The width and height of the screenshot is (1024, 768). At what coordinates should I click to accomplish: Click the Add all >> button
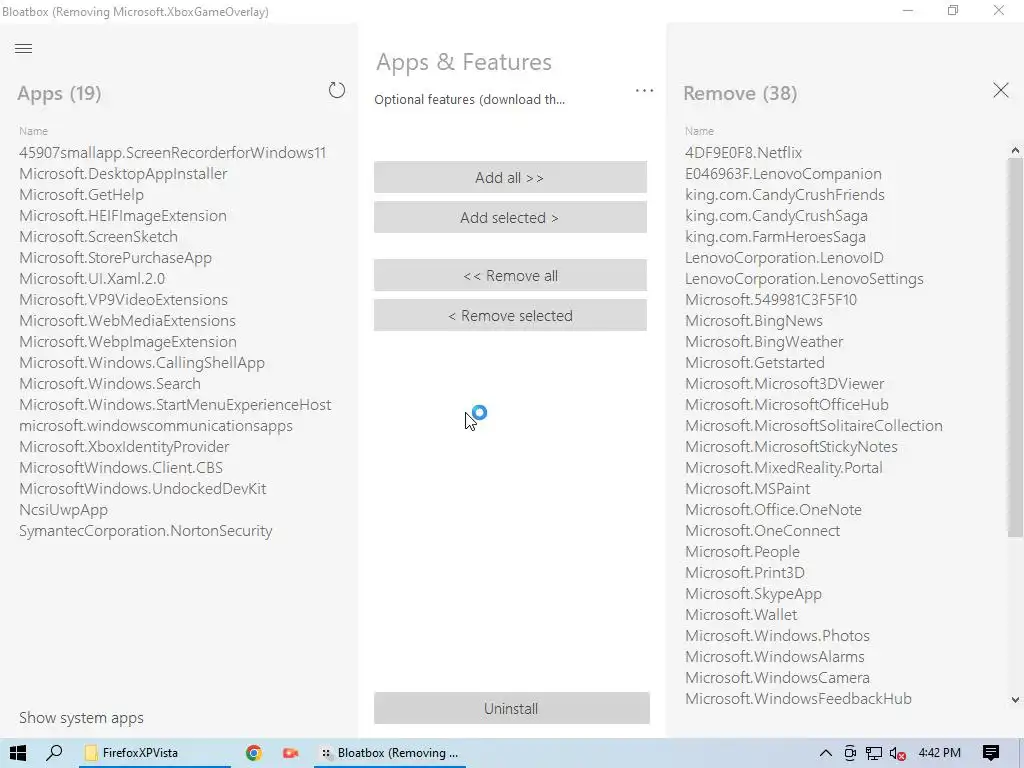coord(510,178)
